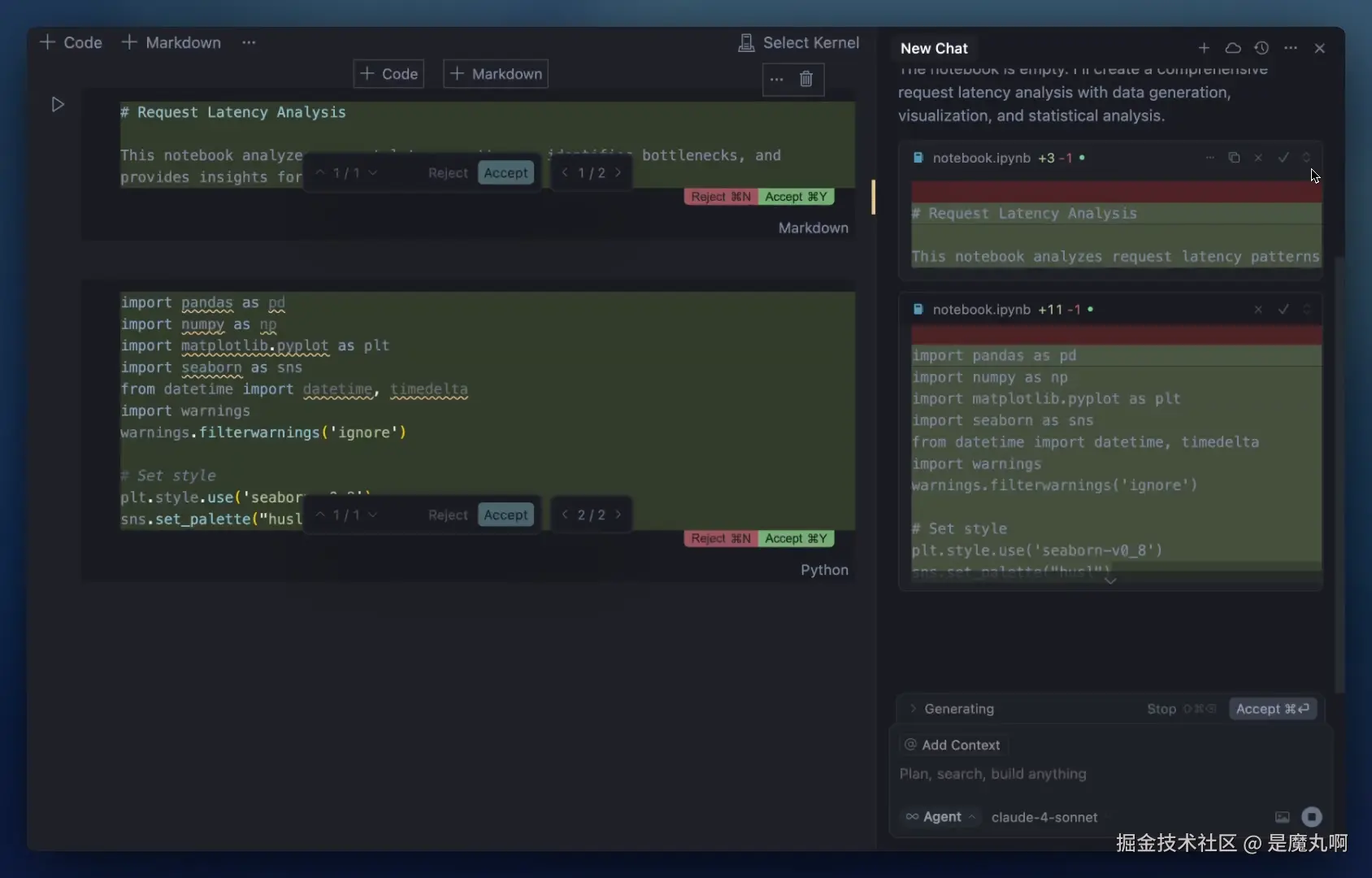Click Accept ⌘Y under Python cell

[796, 538]
